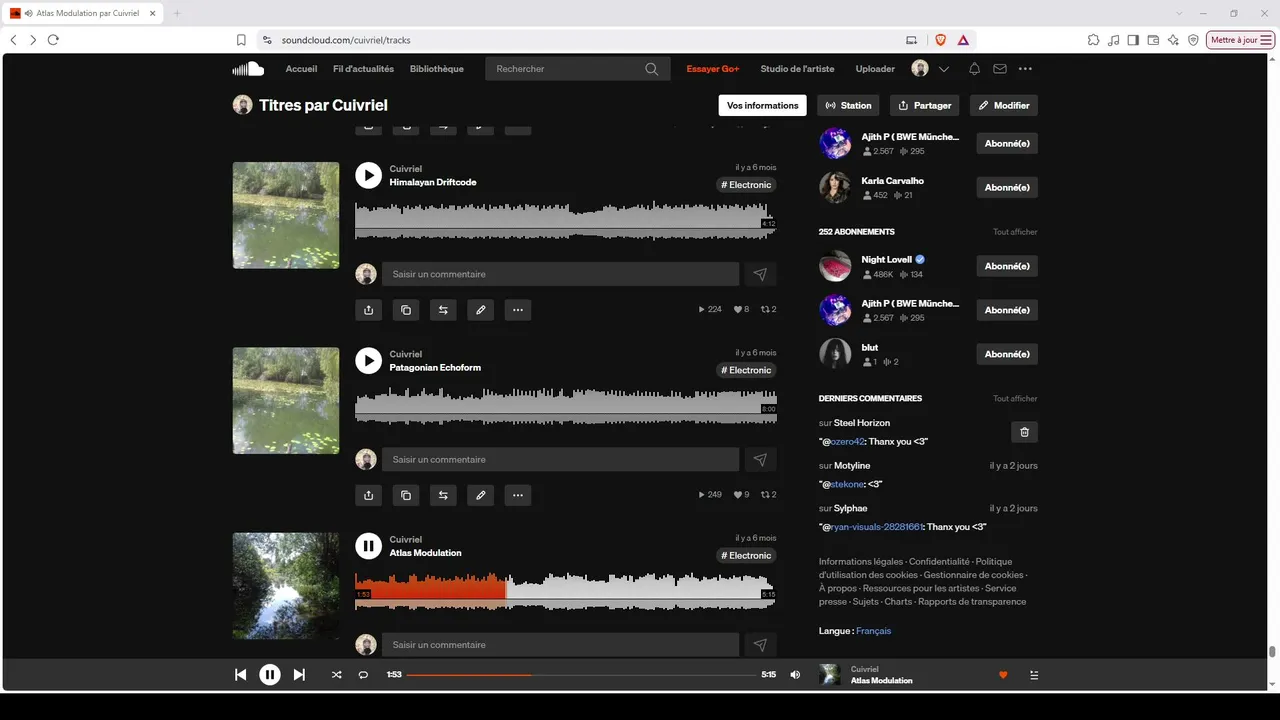
Task: Open the browser Mettre à jour menu
Action: [1241, 40]
